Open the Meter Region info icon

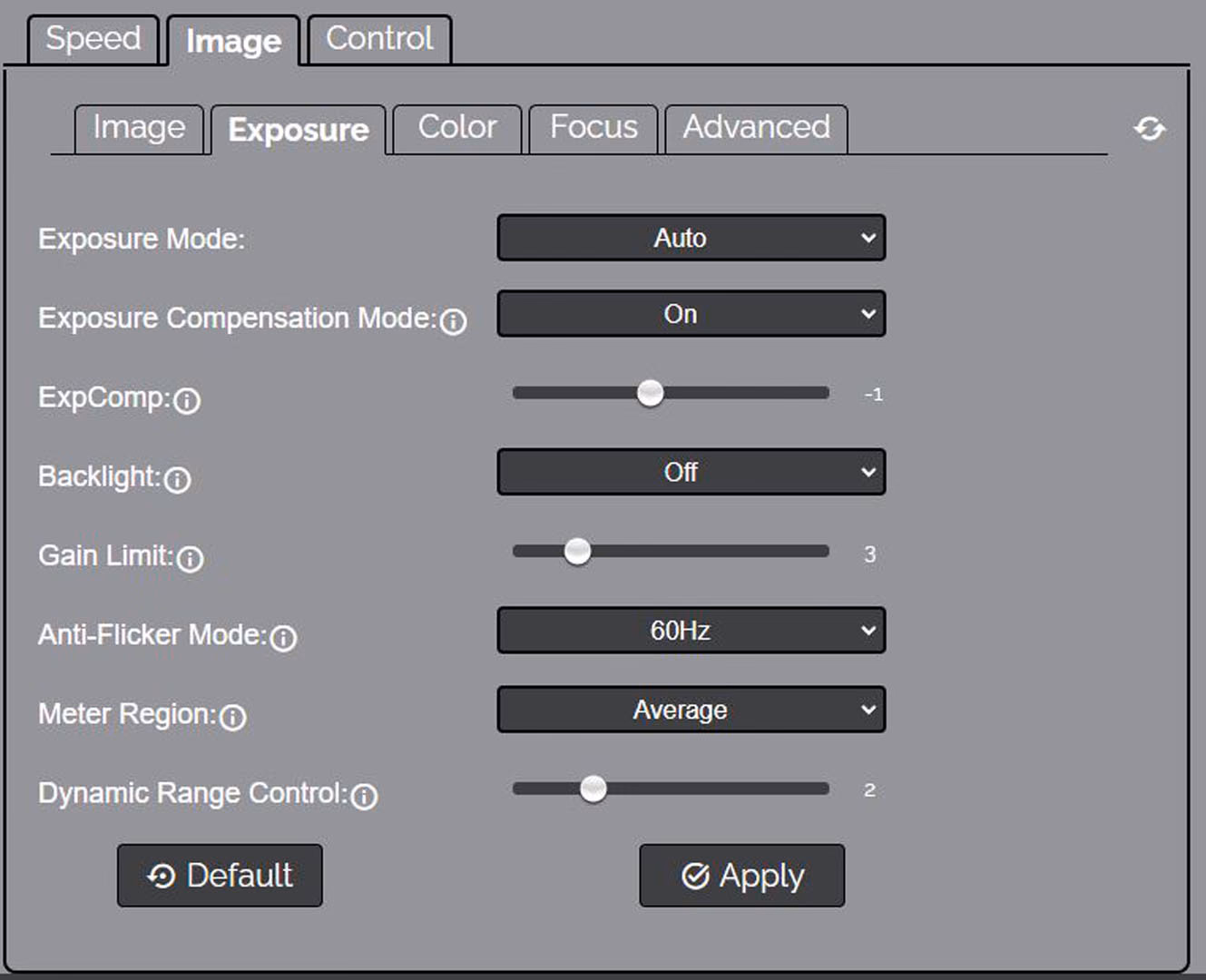click(233, 717)
